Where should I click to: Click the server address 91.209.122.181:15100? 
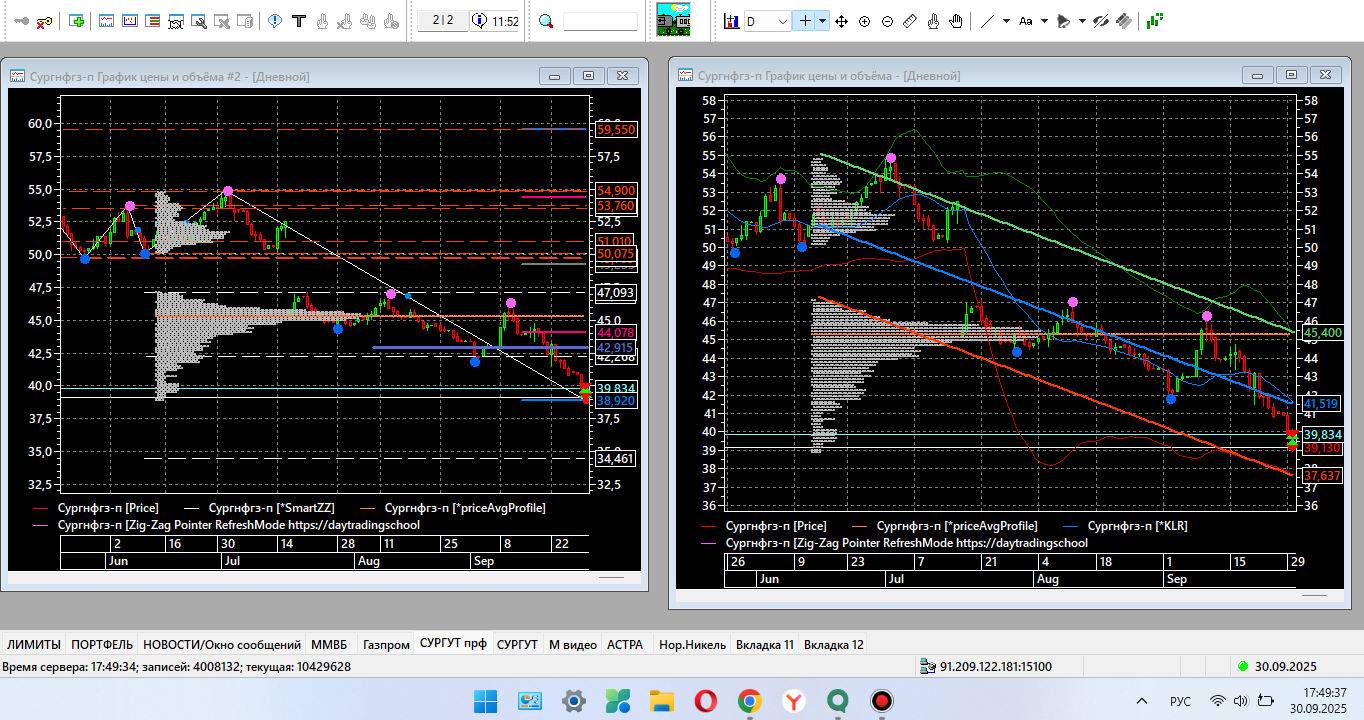[995, 666]
